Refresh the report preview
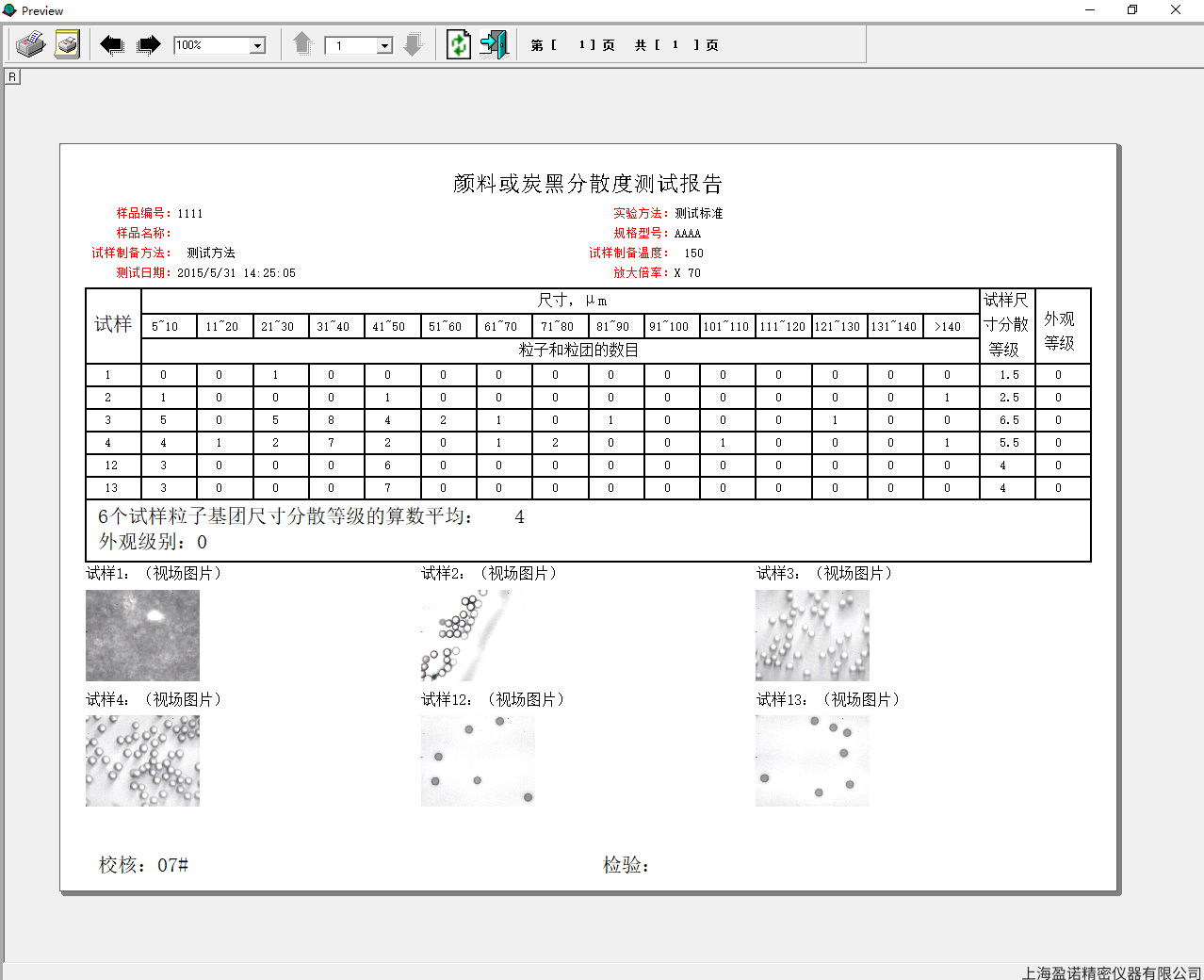1204x980 pixels. pos(459,44)
